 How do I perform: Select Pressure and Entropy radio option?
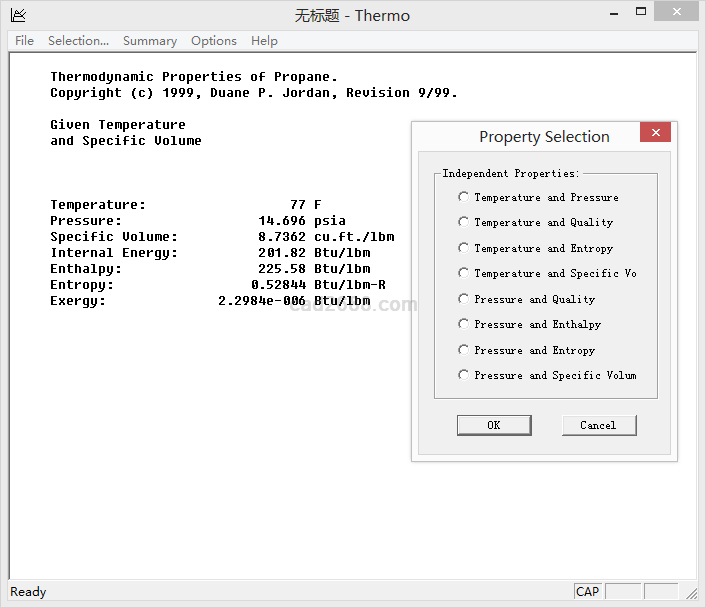coord(463,350)
